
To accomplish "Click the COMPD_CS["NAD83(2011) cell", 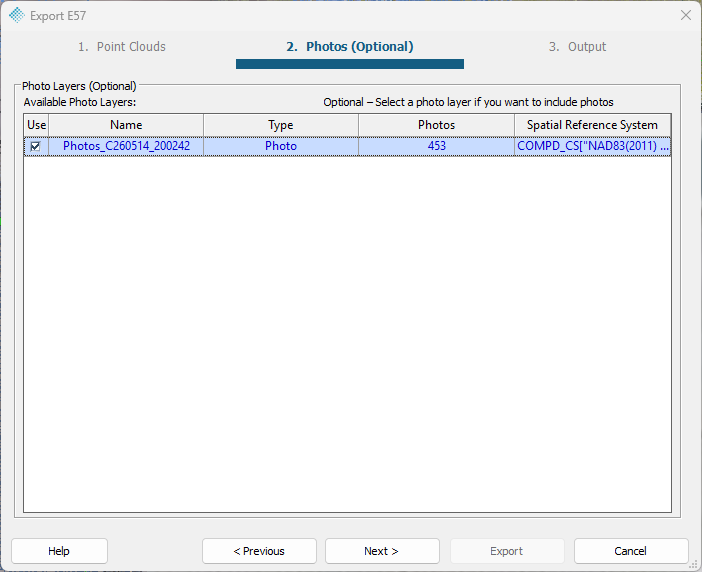I will [592, 146].
